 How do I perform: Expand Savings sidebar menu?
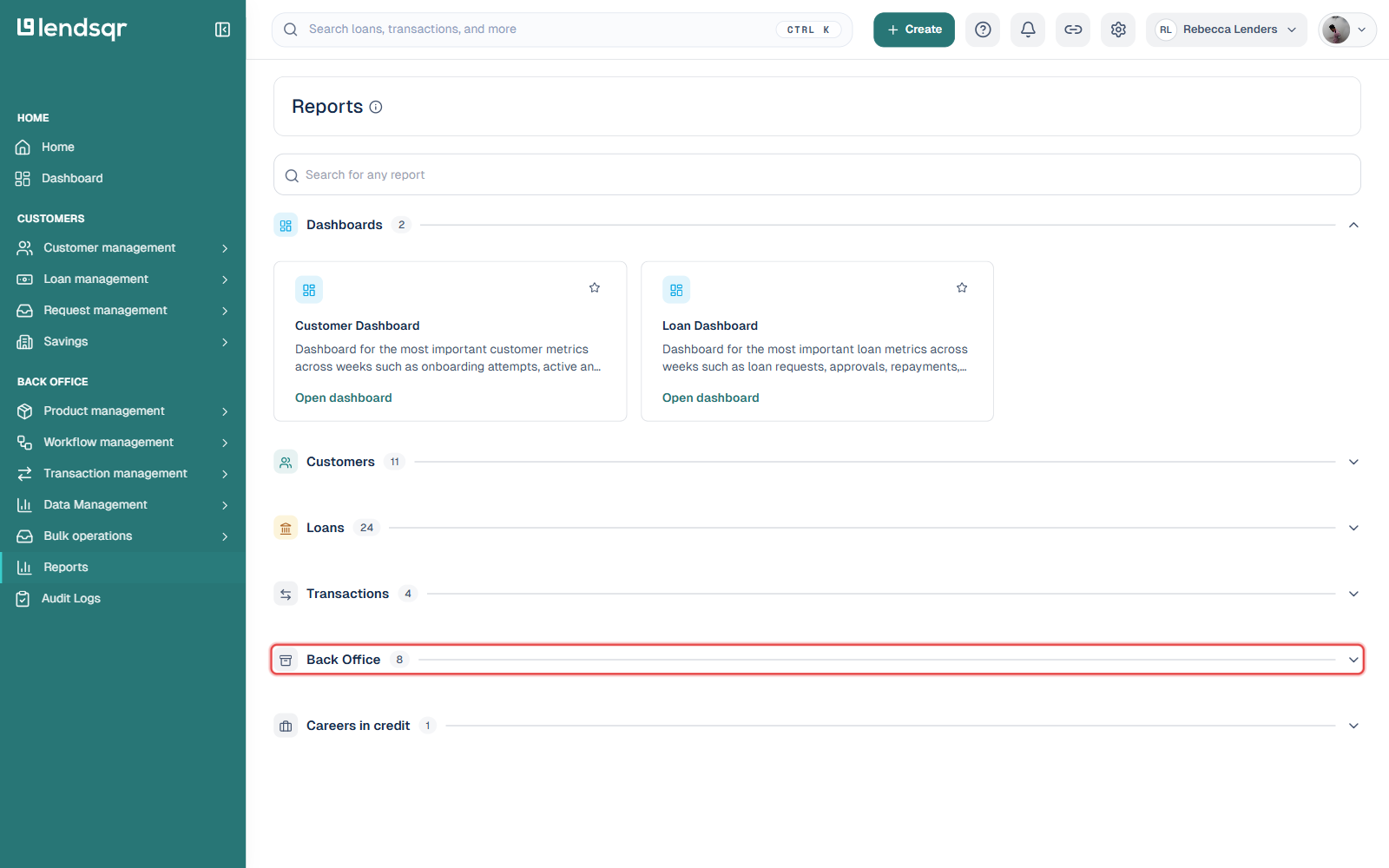pos(122,341)
